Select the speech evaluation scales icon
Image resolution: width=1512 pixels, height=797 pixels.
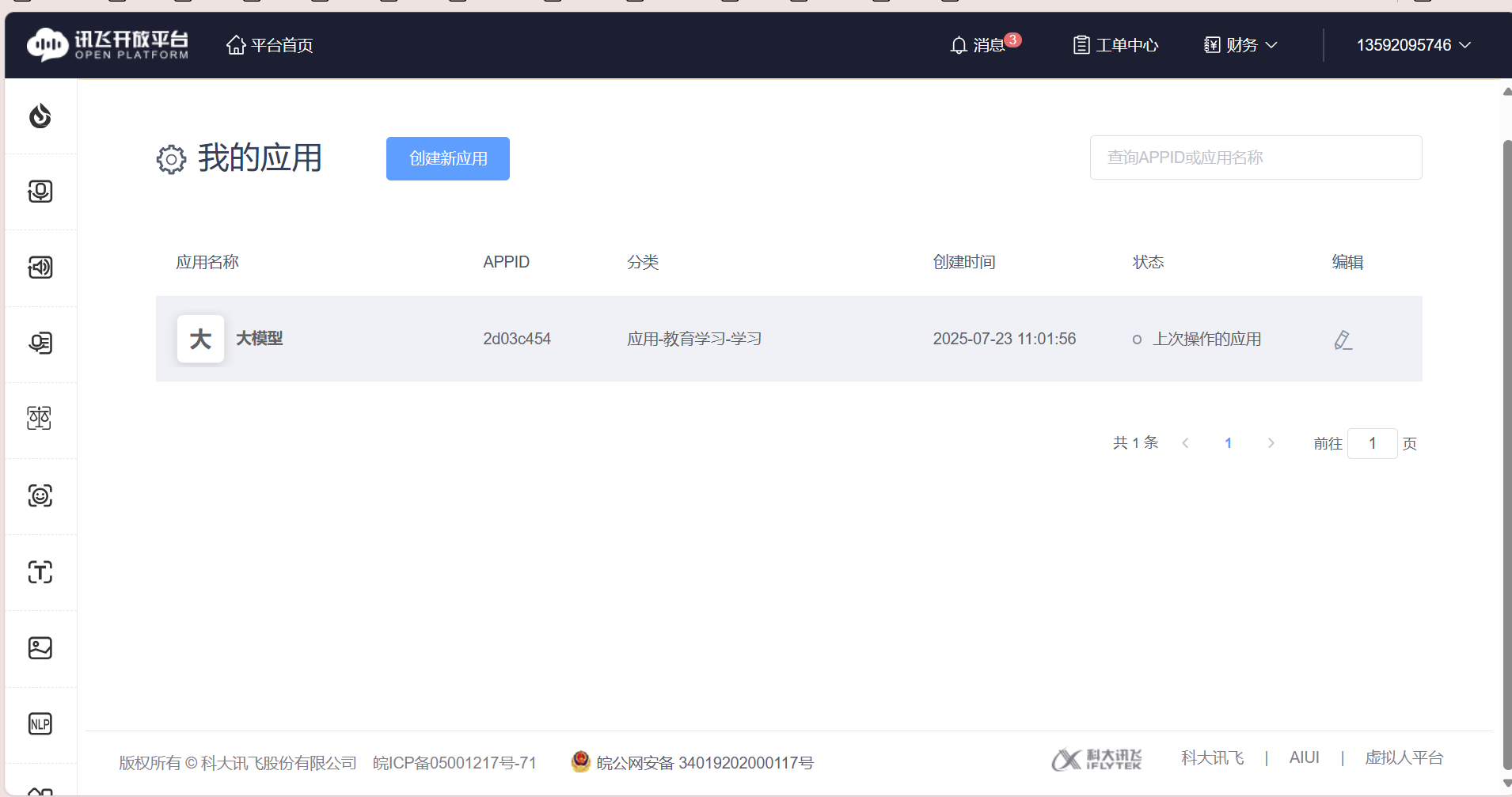(x=40, y=418)
